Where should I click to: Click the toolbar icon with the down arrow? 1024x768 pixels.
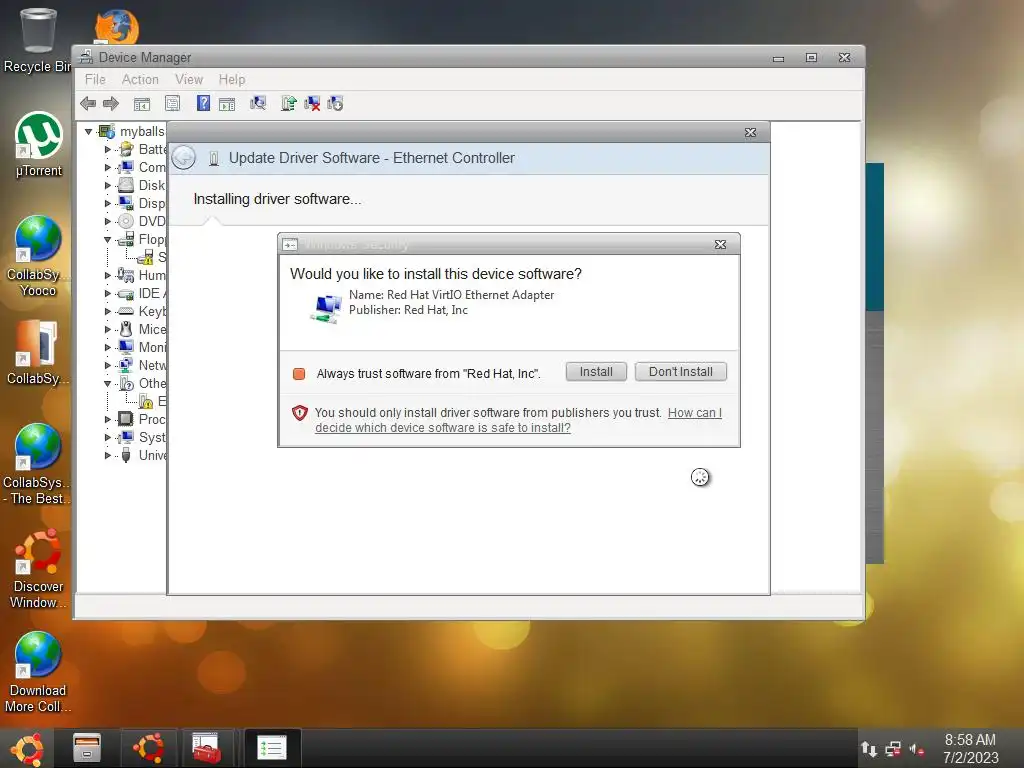(335, 103)
